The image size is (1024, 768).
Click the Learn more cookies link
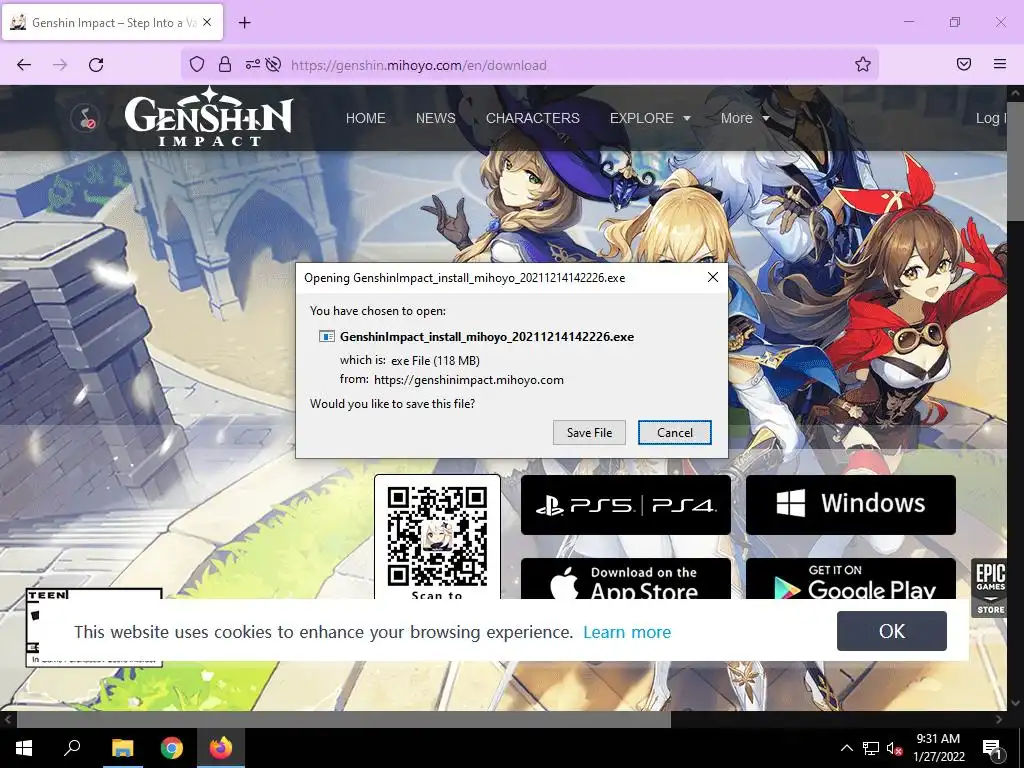tap(627, 632)
